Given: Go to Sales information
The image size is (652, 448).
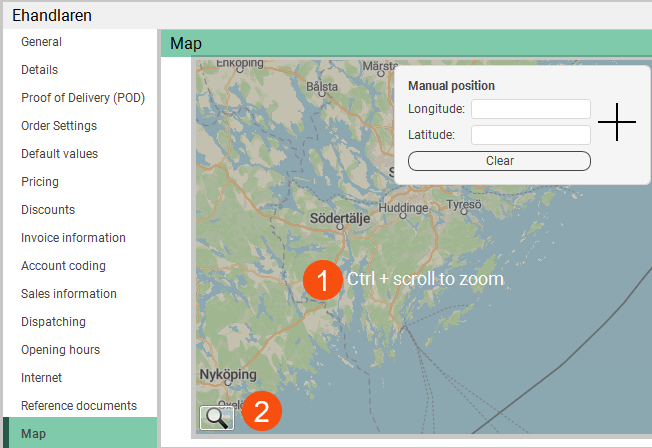Looking at the screenshot, I should (69, 294).
